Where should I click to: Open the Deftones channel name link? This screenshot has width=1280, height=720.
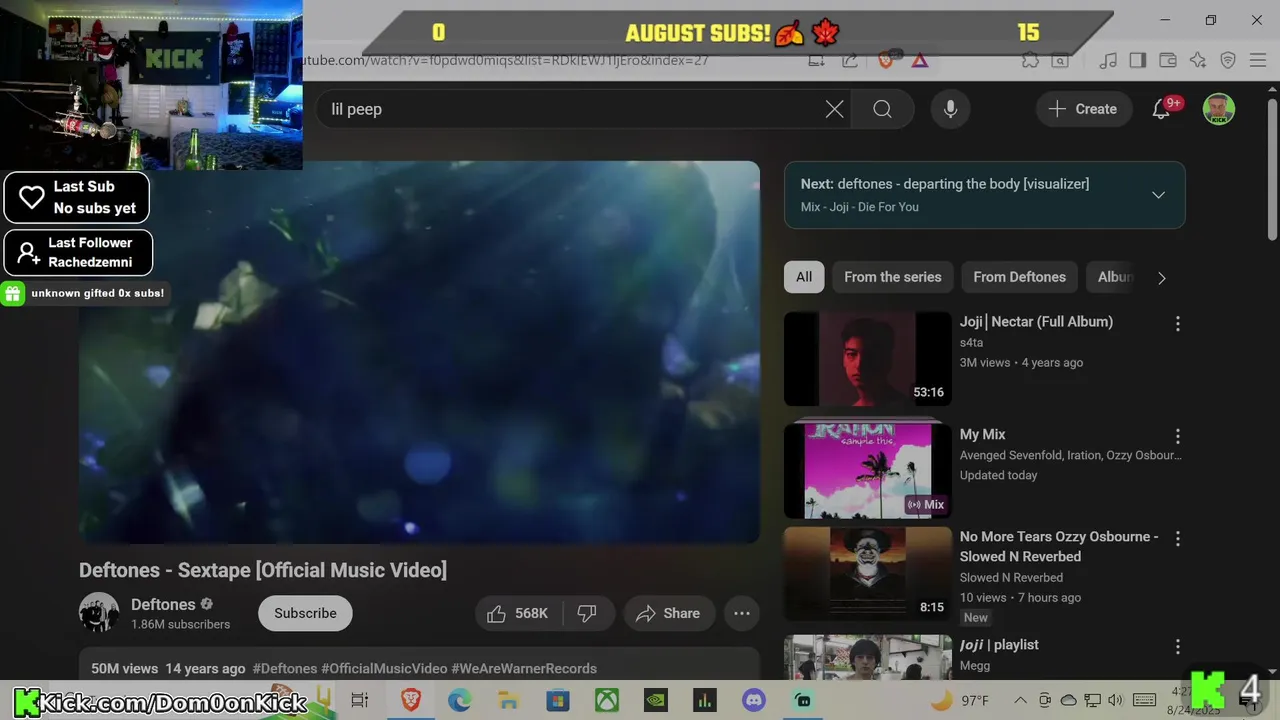(163, 604)
